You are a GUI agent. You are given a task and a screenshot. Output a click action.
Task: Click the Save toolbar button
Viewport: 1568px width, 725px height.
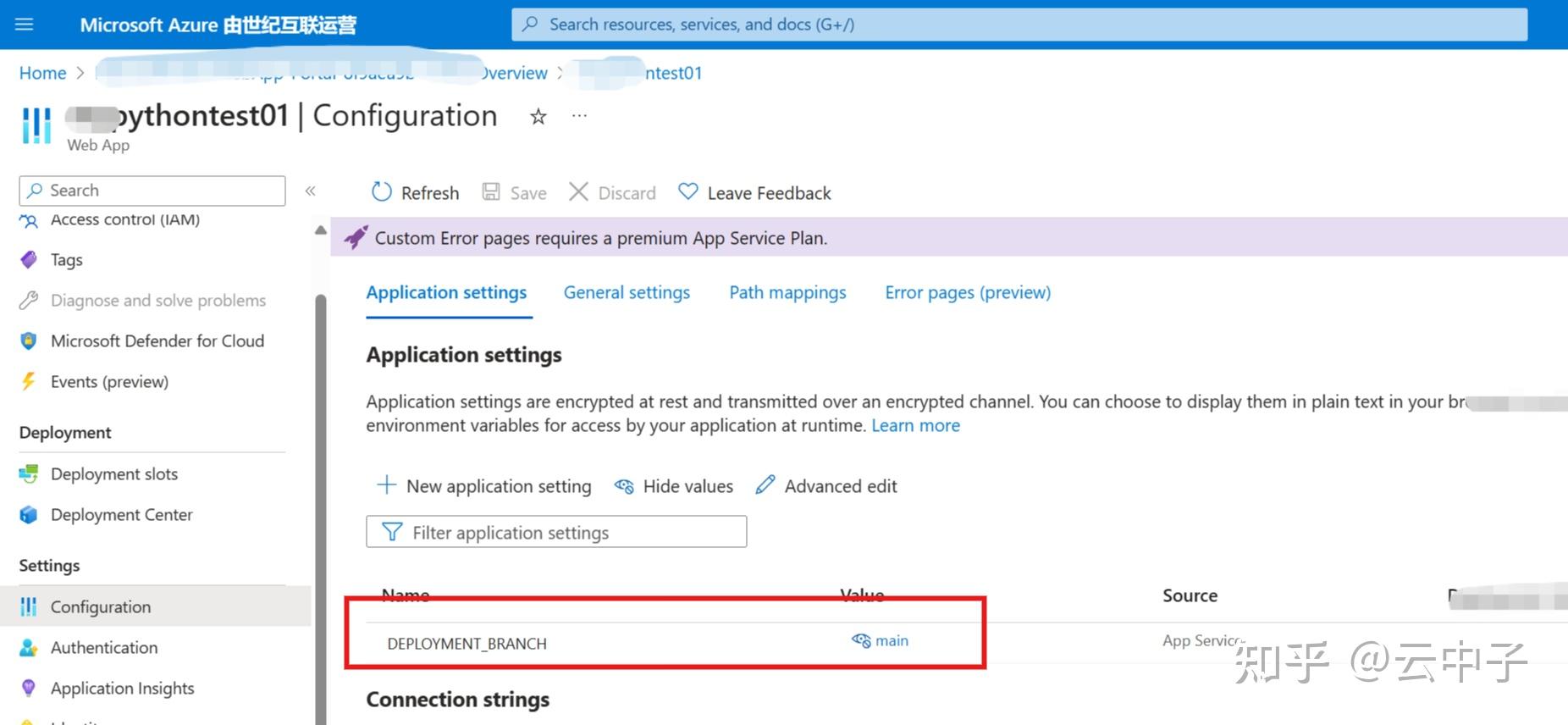514,193
